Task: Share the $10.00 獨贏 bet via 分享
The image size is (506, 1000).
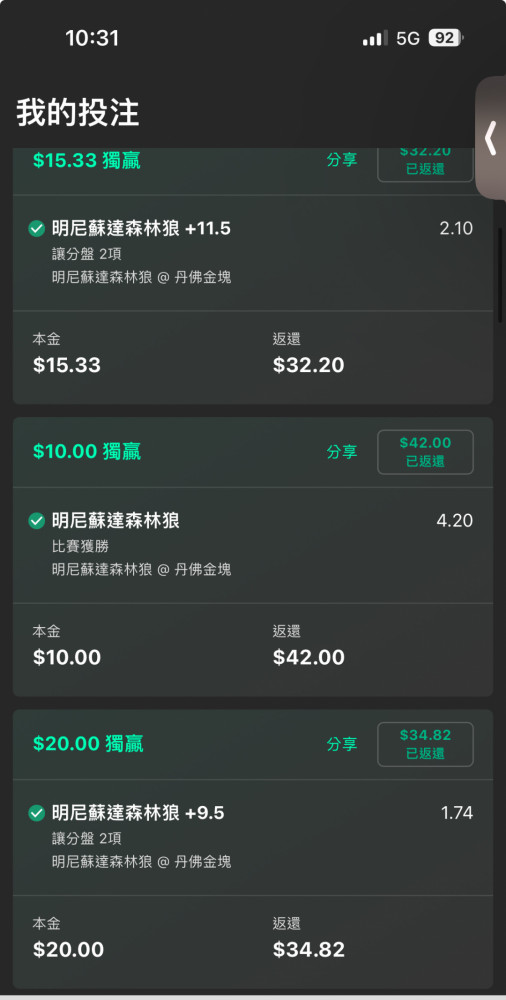Action: point(342,452)
